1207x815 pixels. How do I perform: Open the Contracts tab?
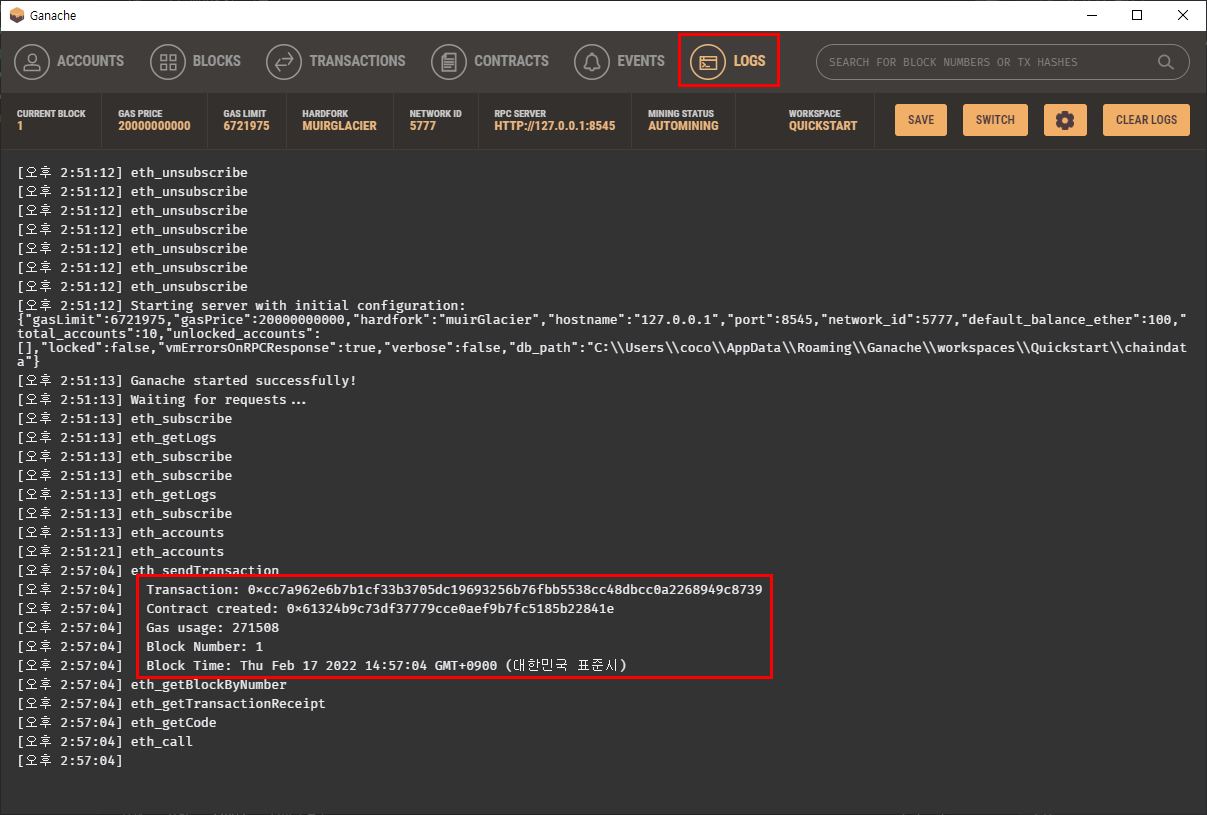pyautogui.click(x=490, y=61)
